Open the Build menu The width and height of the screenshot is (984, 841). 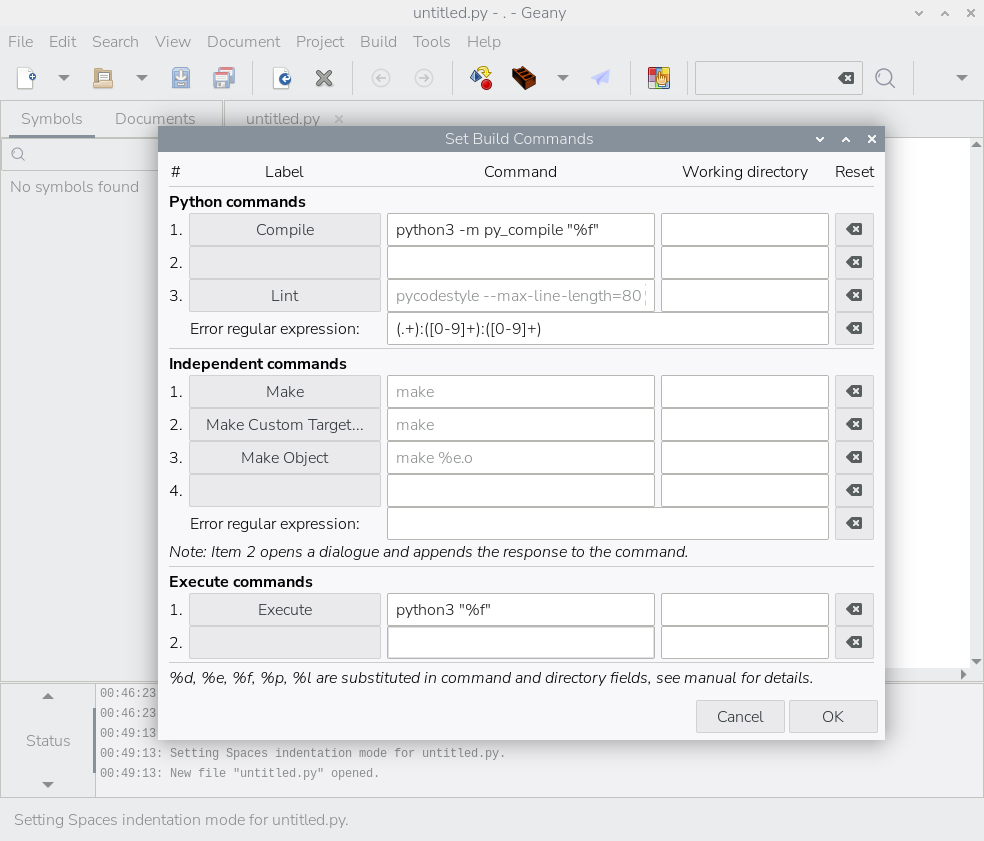coord(378,42)
